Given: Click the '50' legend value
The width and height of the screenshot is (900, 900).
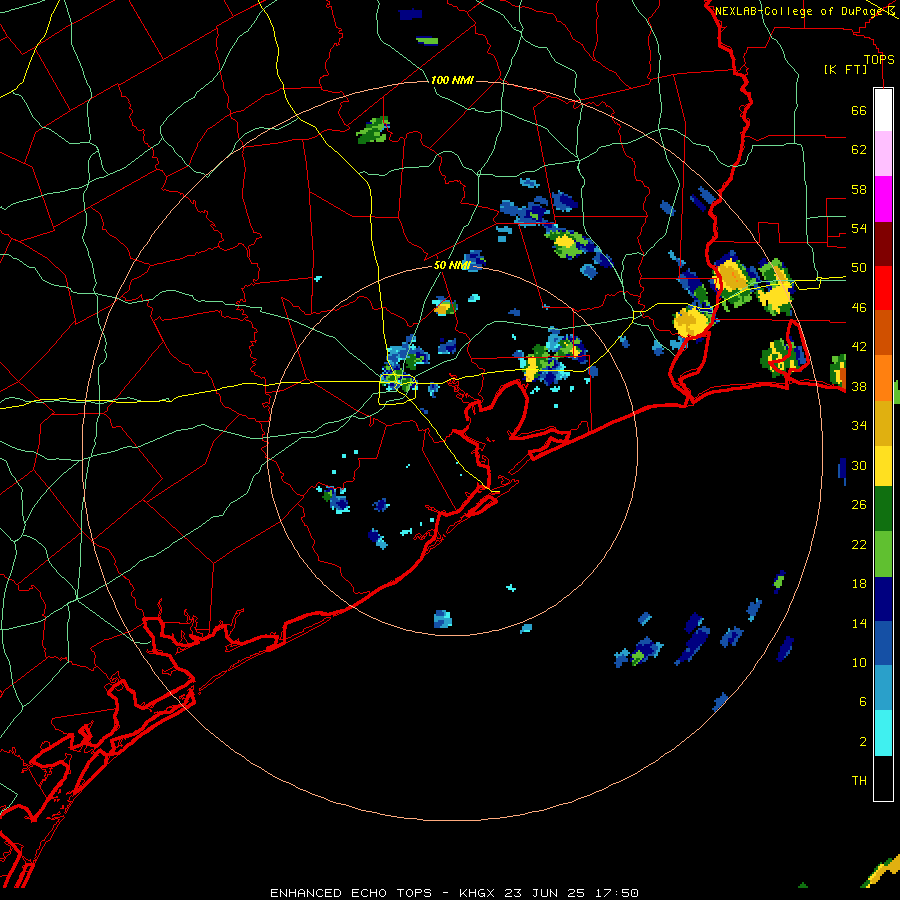Looking at the screenshot, I should pyautogui.click(x=859, y=268).
